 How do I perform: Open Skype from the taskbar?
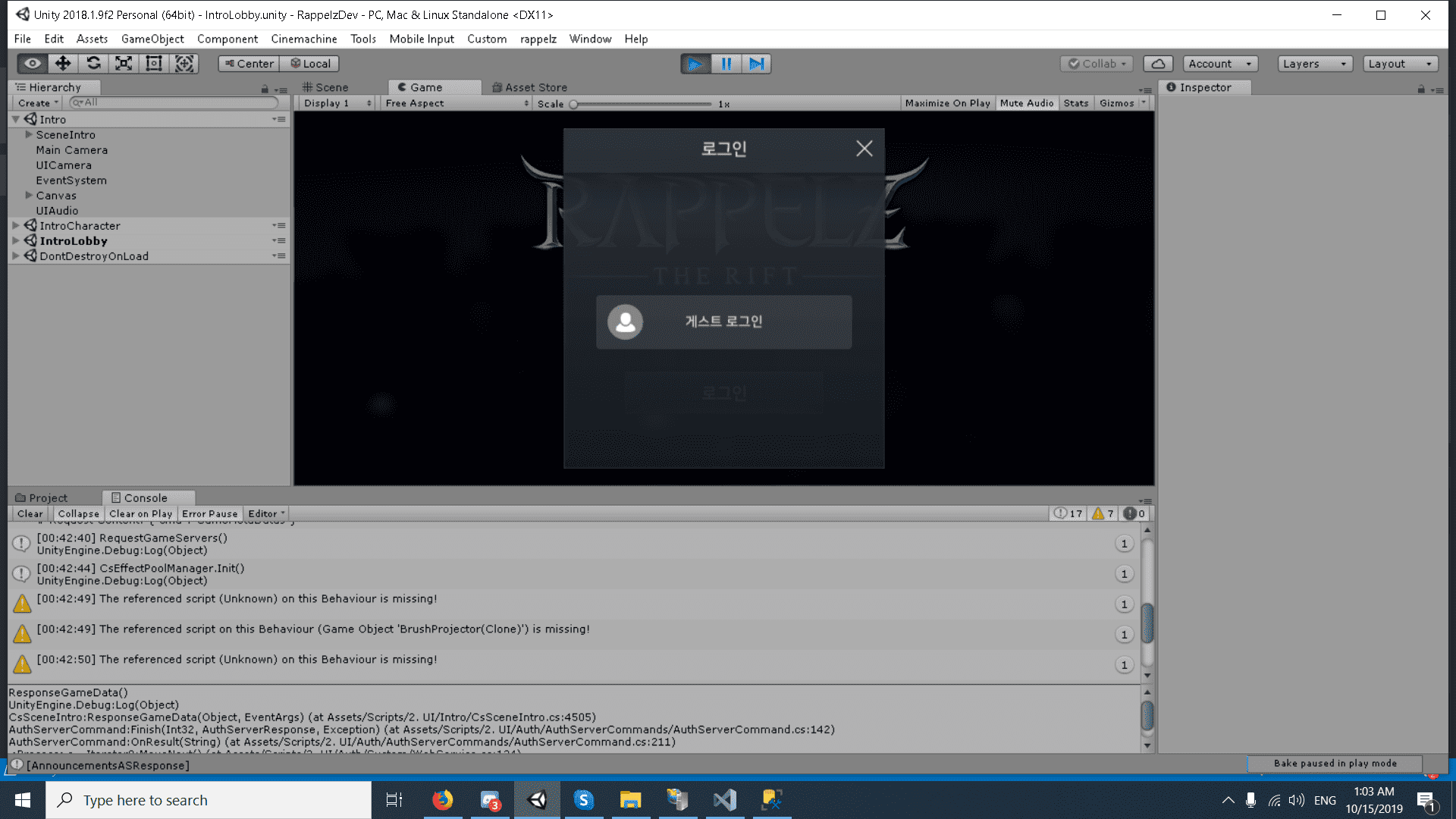click(x=583, y=800)
